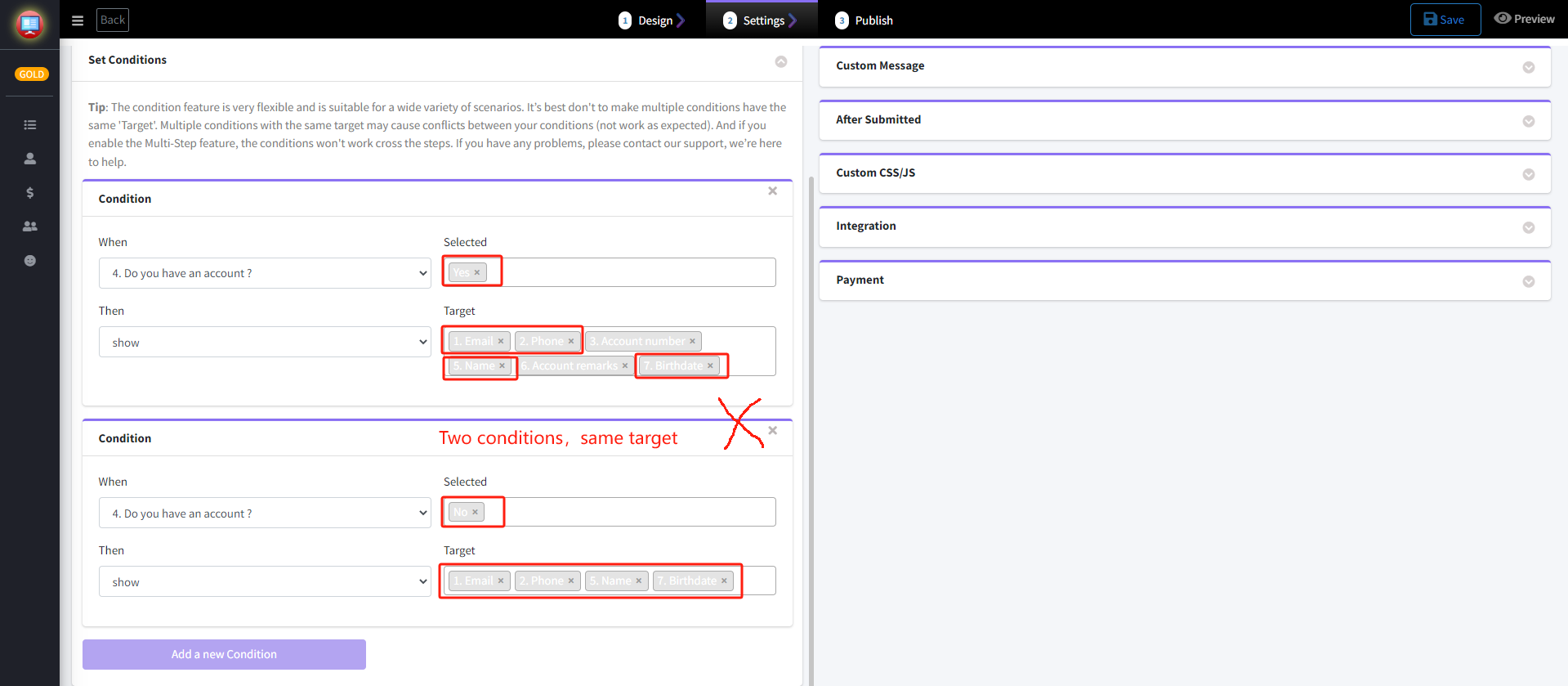Open the second condition's Then show dropdown
This screenshot has width=1568, height=686.
coord(265,581)
